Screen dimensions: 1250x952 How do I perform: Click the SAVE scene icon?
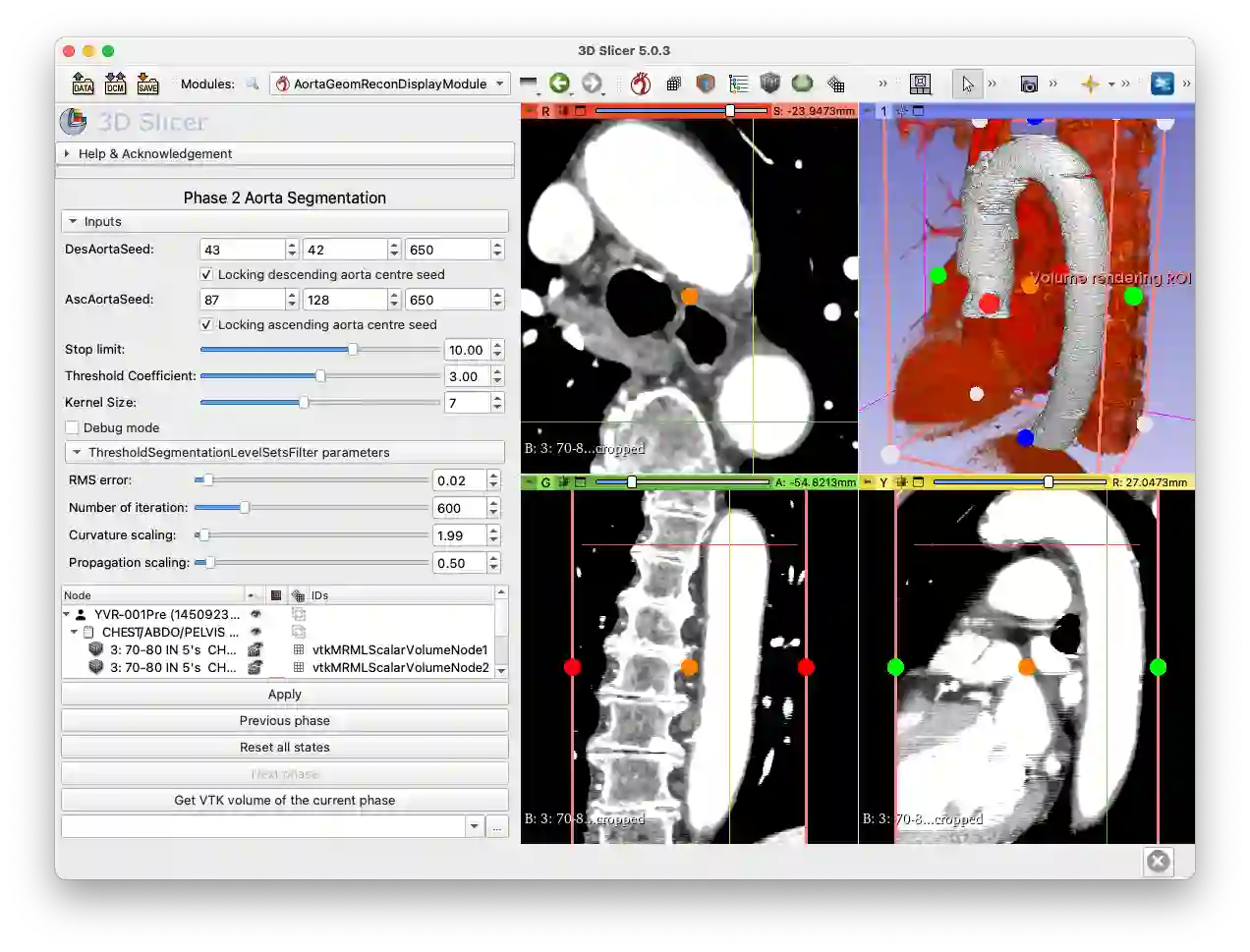[147, 84]
